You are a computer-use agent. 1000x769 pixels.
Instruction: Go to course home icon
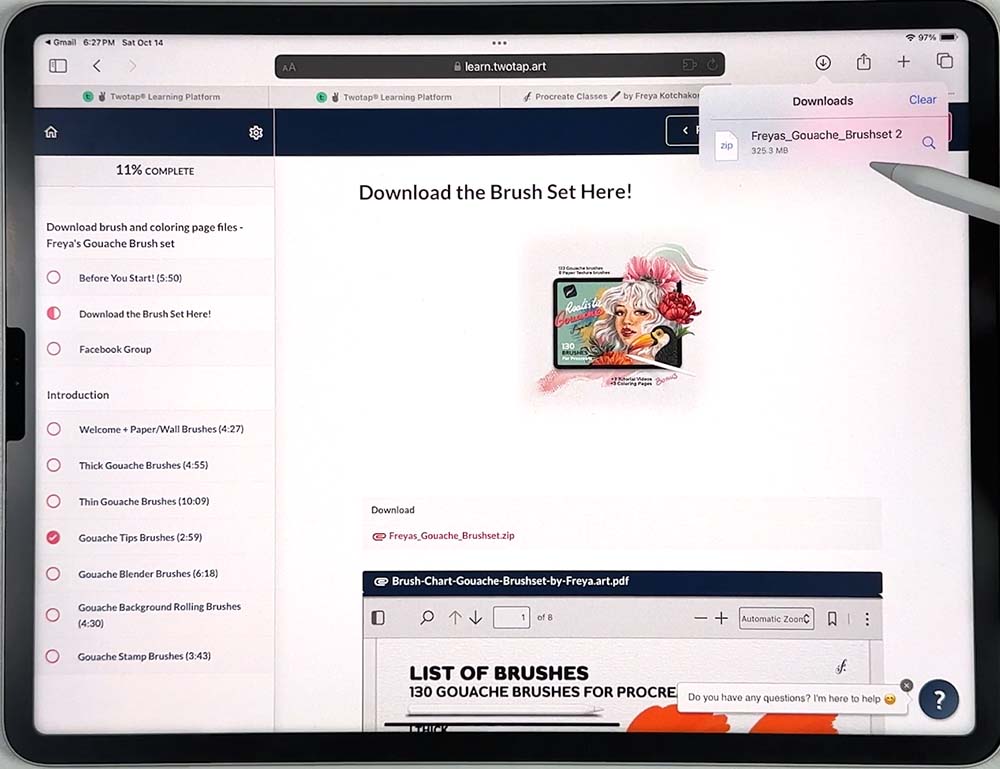tap(52, 132)
